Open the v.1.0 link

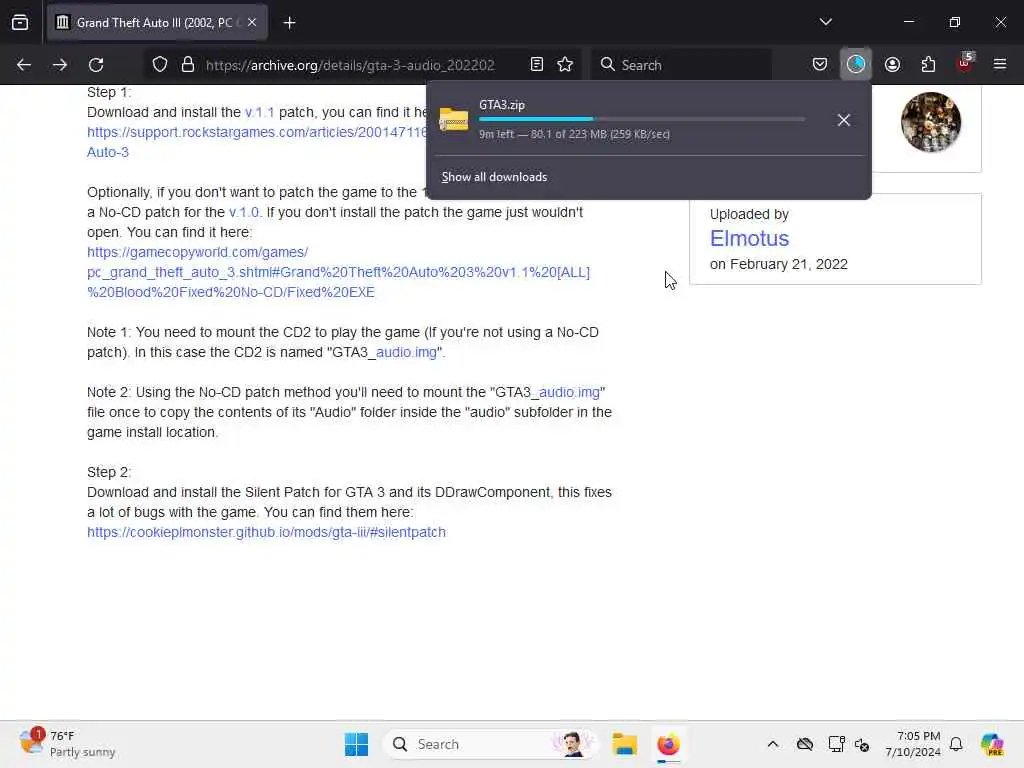[x=244, y=212]
